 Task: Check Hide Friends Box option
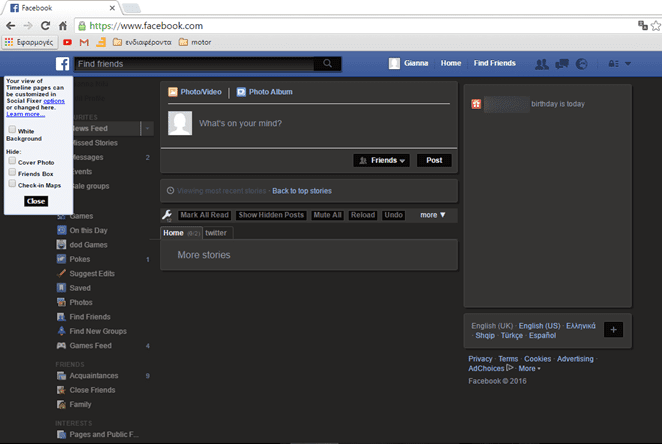coord(12,172)
